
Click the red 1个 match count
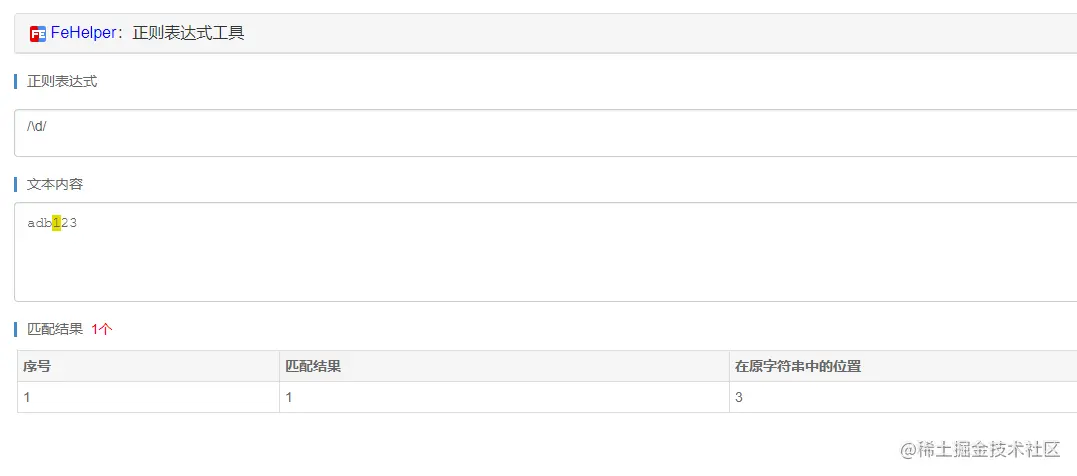pos(101,328)
